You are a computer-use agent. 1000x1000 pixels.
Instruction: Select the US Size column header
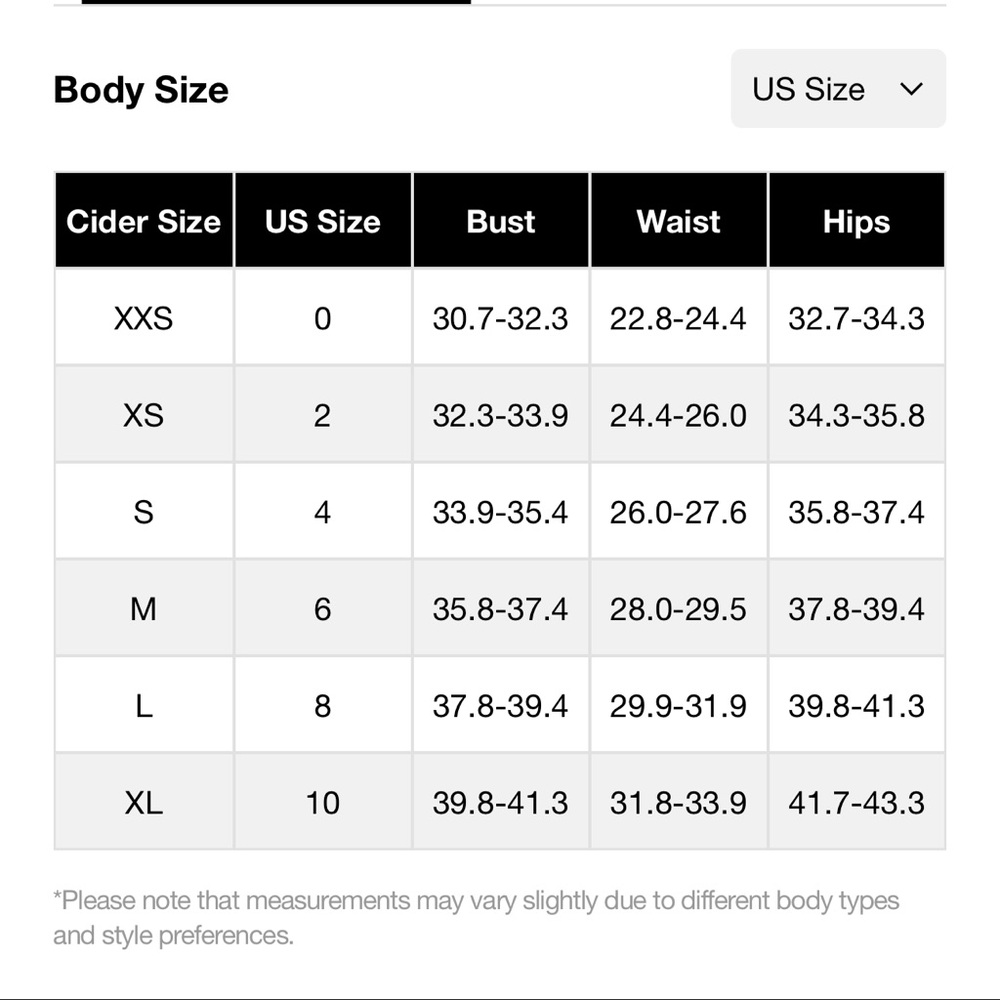322,221
